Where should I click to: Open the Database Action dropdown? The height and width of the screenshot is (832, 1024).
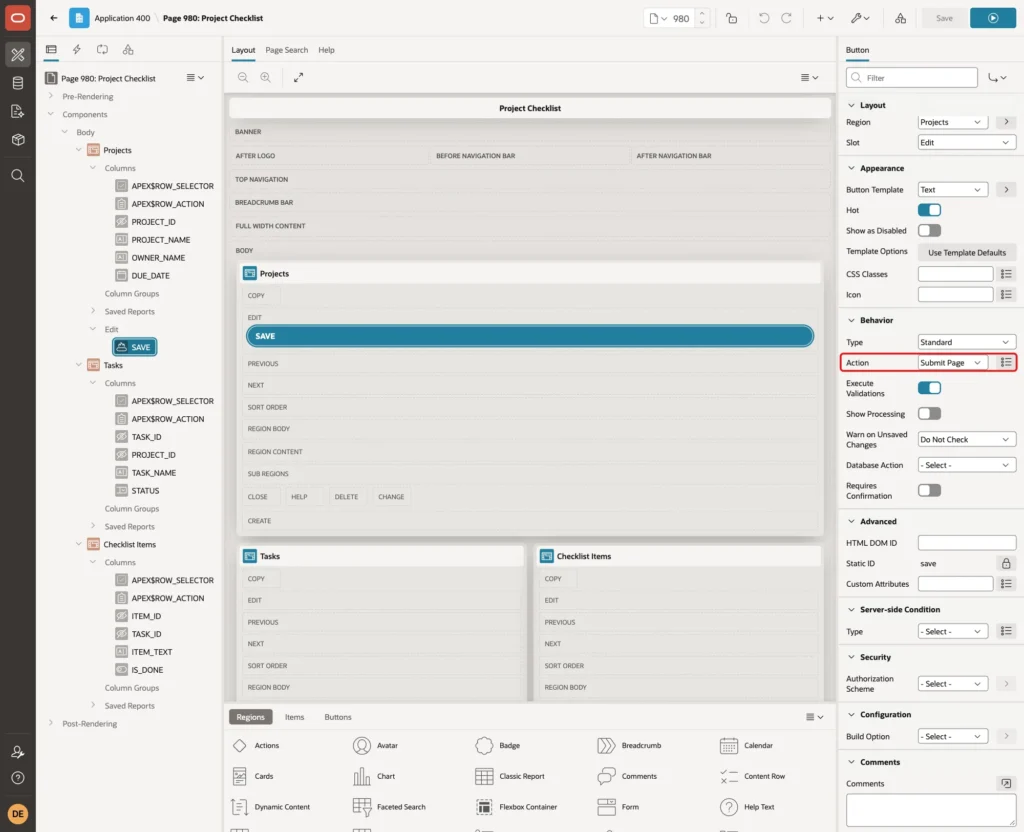(x=967, y=465)
